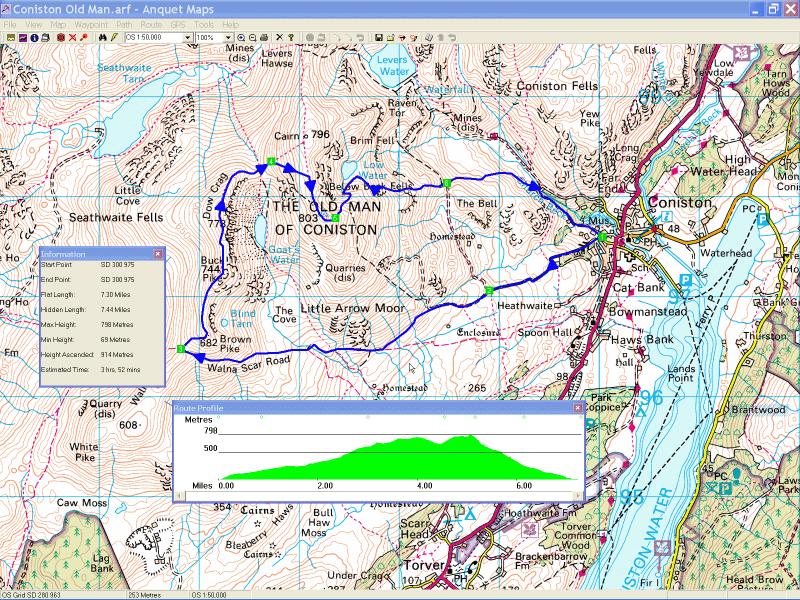Click route waypoint 6 marker near The Bell
The height and width of the screenshot is (600, 800).
pyautogui.click(x=446, y=183)
